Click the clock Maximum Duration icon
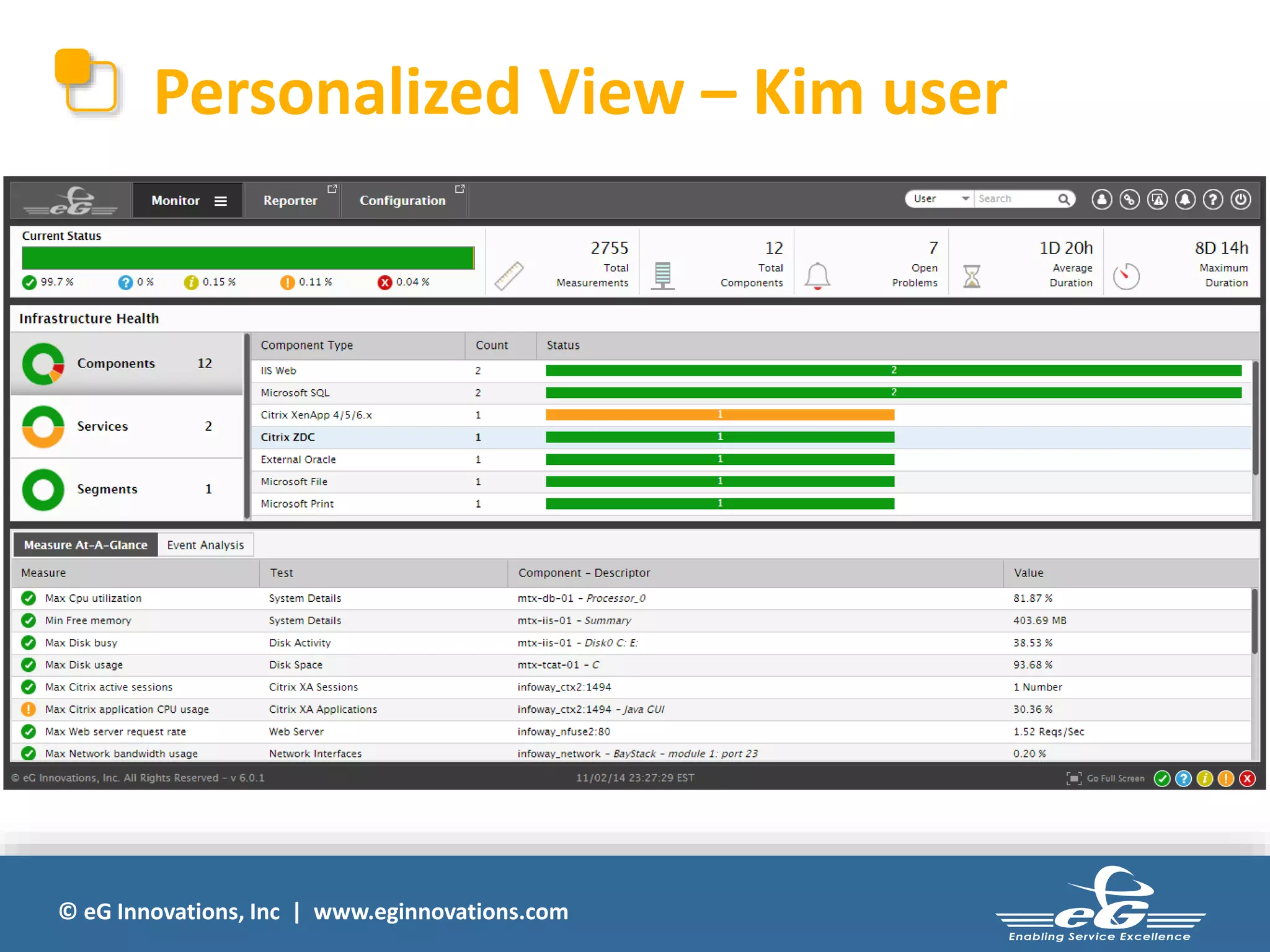Viewport: 1270px width, 952px height. [1126, 276]
